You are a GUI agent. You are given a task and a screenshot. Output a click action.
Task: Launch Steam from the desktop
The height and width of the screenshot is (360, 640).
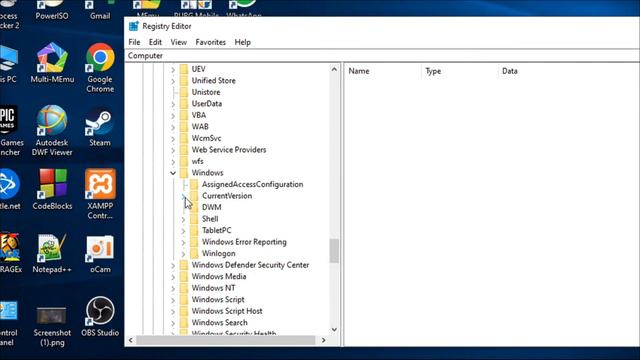point(100,127)
